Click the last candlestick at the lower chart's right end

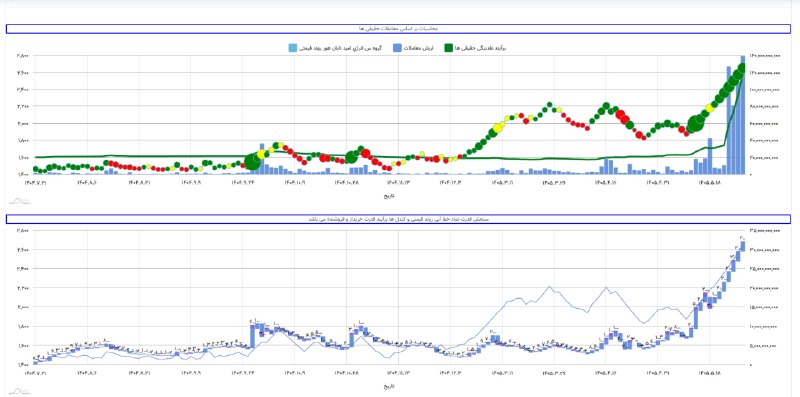click(742, 246)
